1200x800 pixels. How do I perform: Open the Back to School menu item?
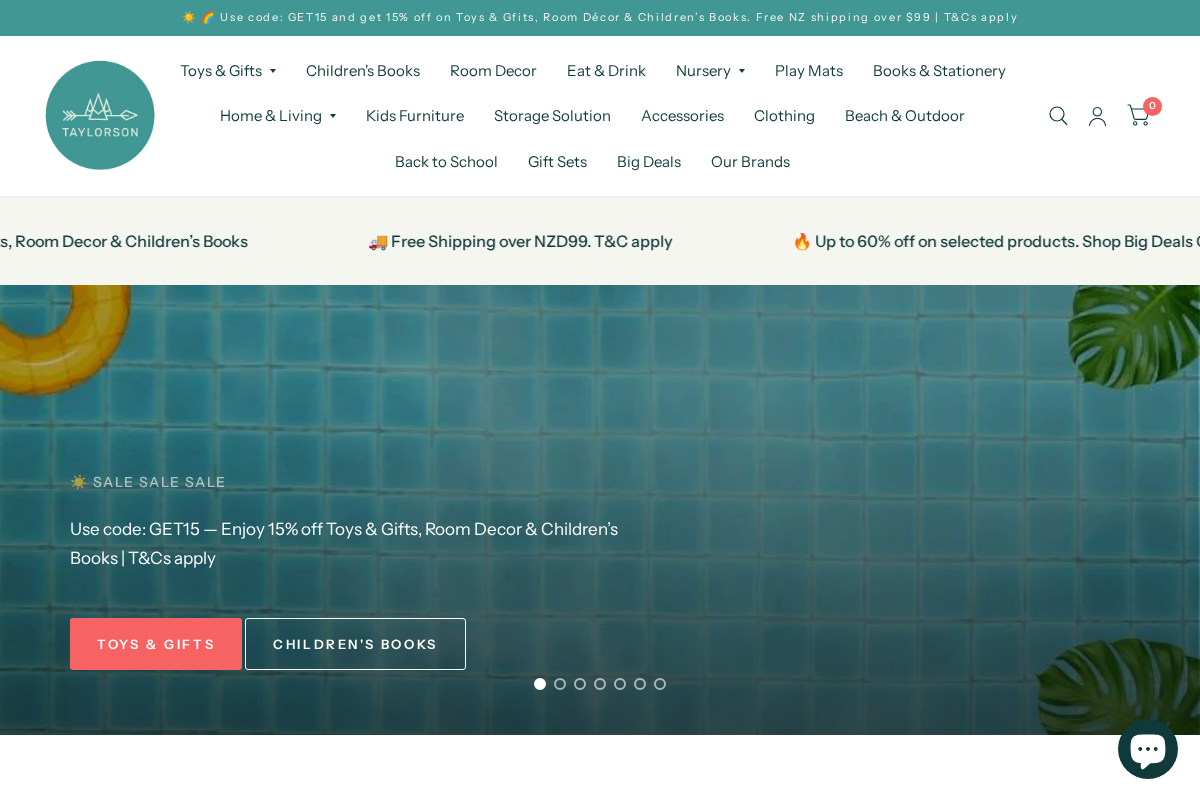[446, 161]
